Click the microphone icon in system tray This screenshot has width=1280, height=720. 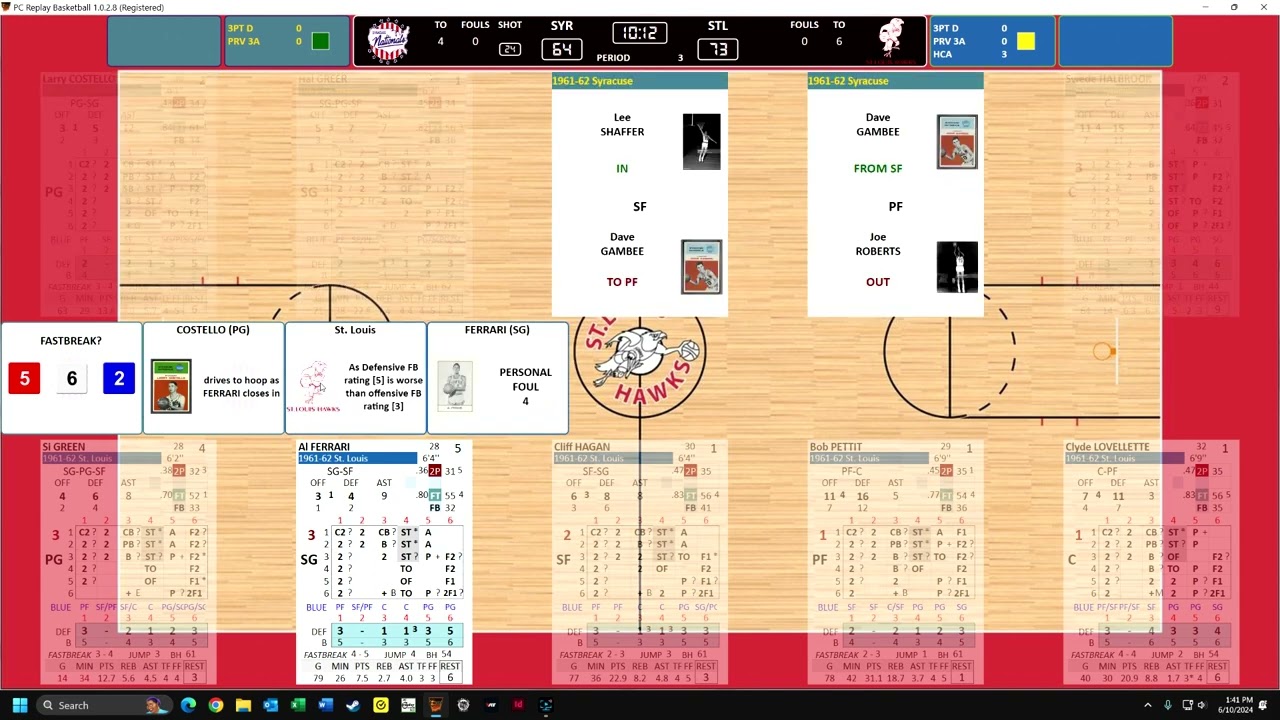coord(1168,705)
